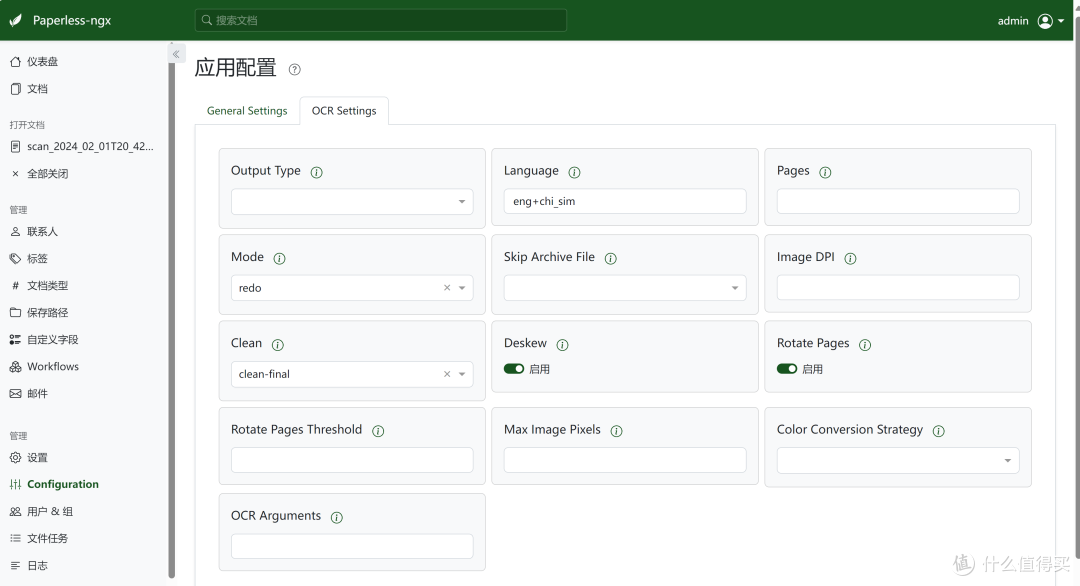The width and height of the screenshot is (1080, 586).
Task: Click the Max Image Pixels info icon
Action: (616, 430)
